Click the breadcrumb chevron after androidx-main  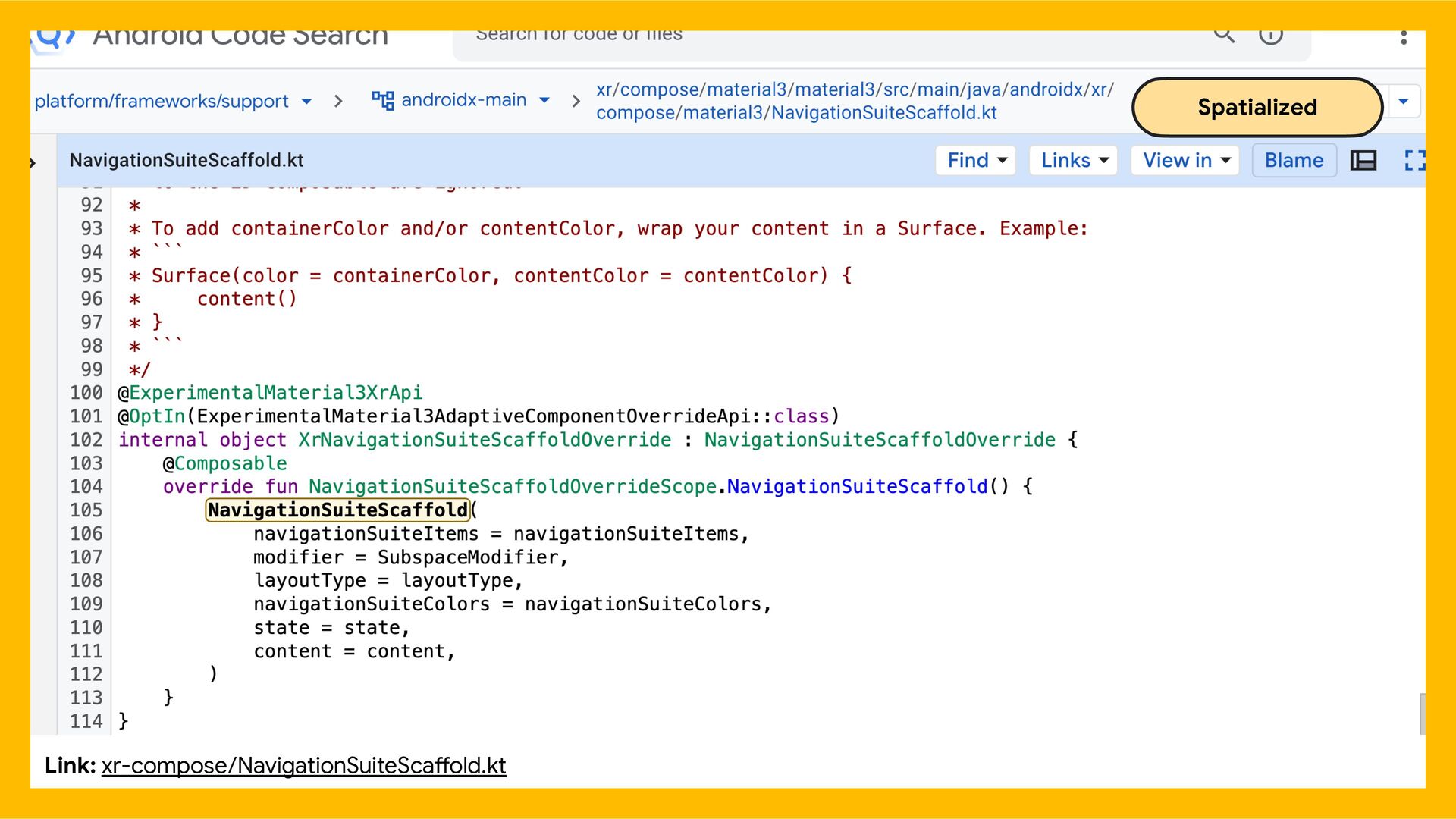click(576, 101)
